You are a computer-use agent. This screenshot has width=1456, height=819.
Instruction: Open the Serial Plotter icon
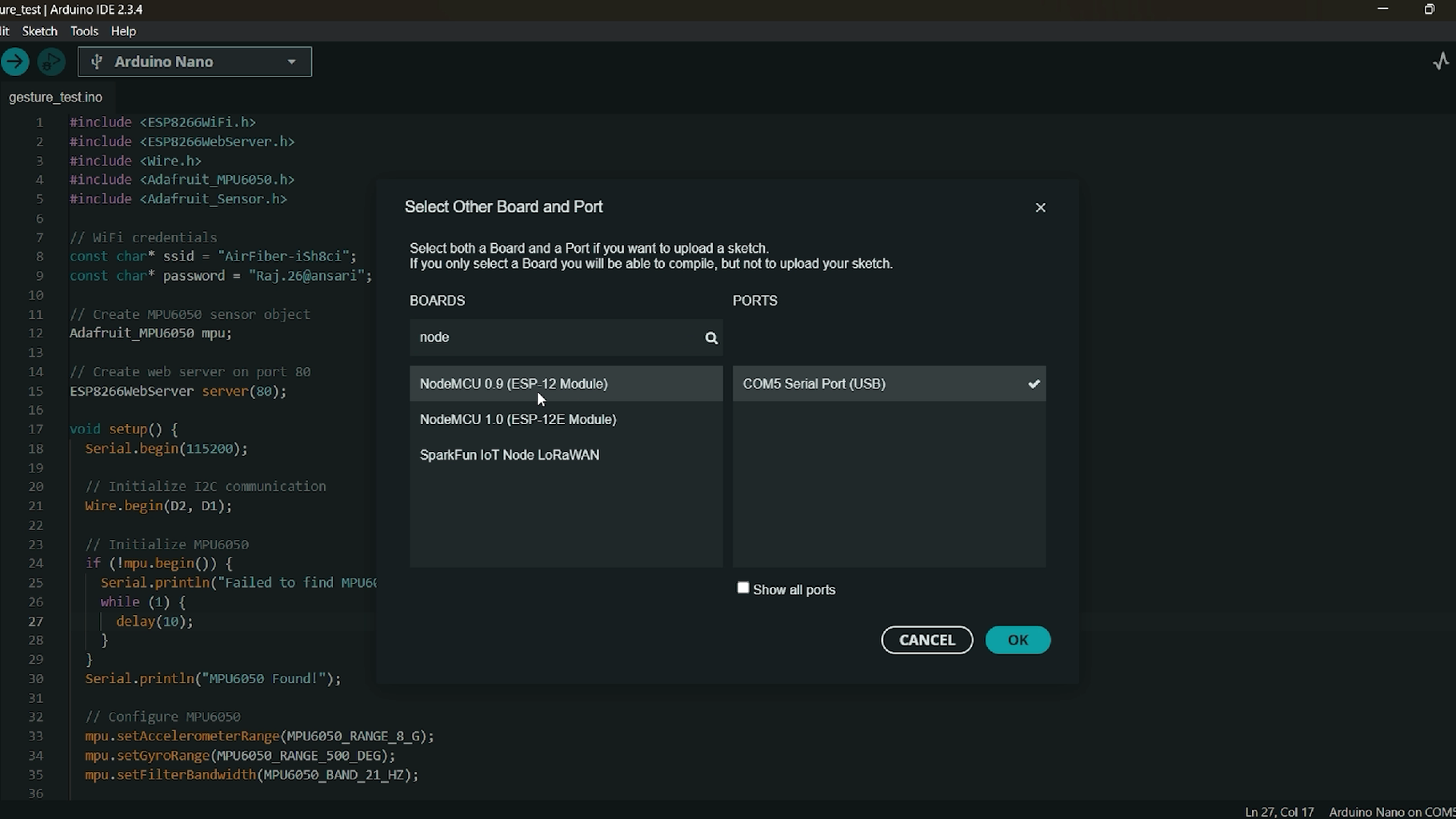(x=1441, y=62)
